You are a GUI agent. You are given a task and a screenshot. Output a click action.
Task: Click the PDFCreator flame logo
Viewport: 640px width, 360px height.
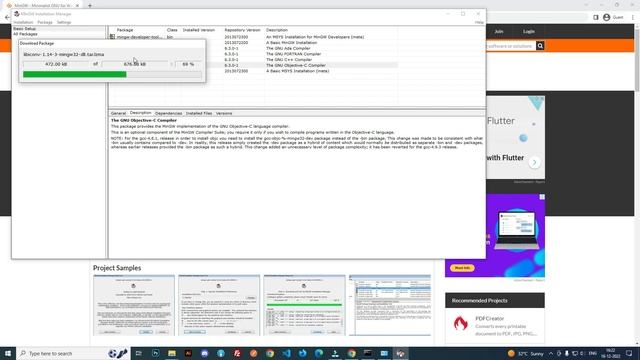[x=460, y=323]
